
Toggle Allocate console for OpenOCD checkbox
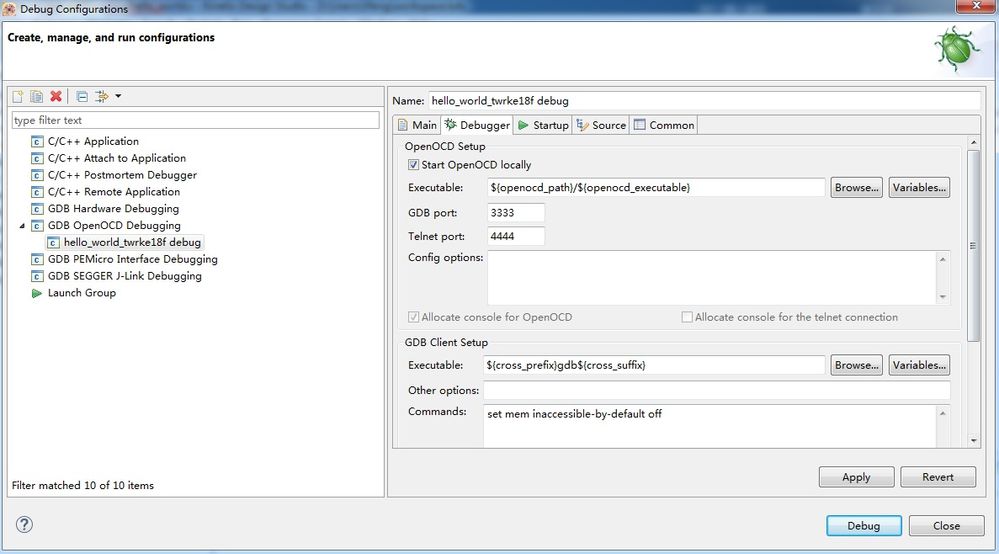pos(413,317)
